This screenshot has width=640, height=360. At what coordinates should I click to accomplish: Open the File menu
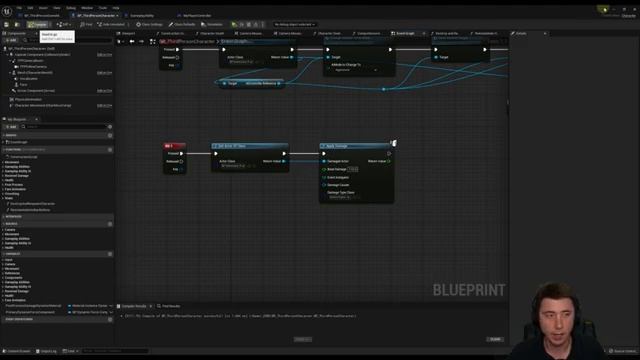(x=19, y=8)
